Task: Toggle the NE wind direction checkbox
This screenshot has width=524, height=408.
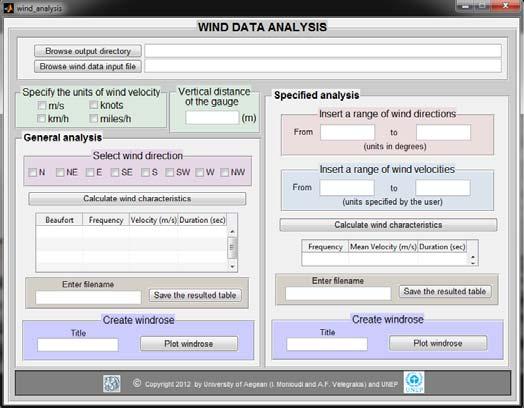Action: click(x=60, y=172)
